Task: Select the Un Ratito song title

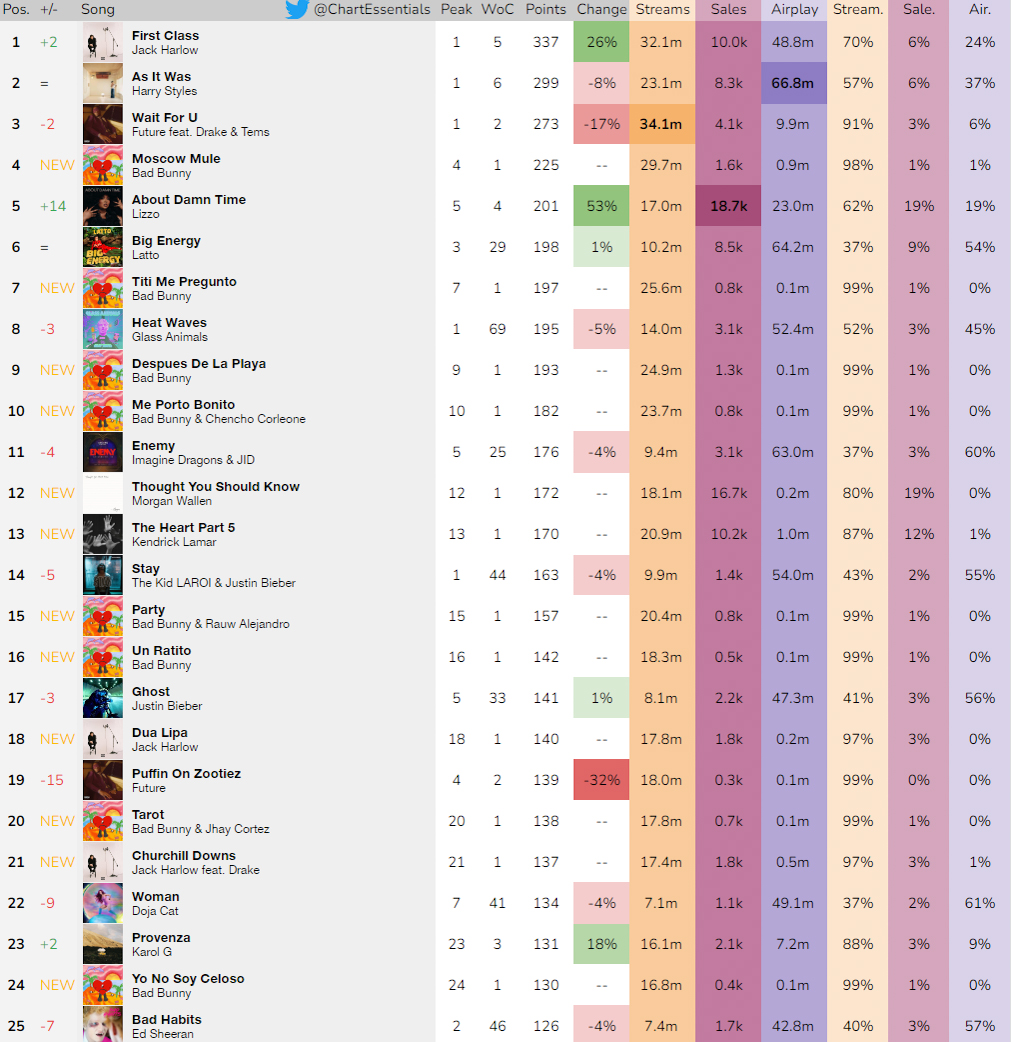Action: 162,651
